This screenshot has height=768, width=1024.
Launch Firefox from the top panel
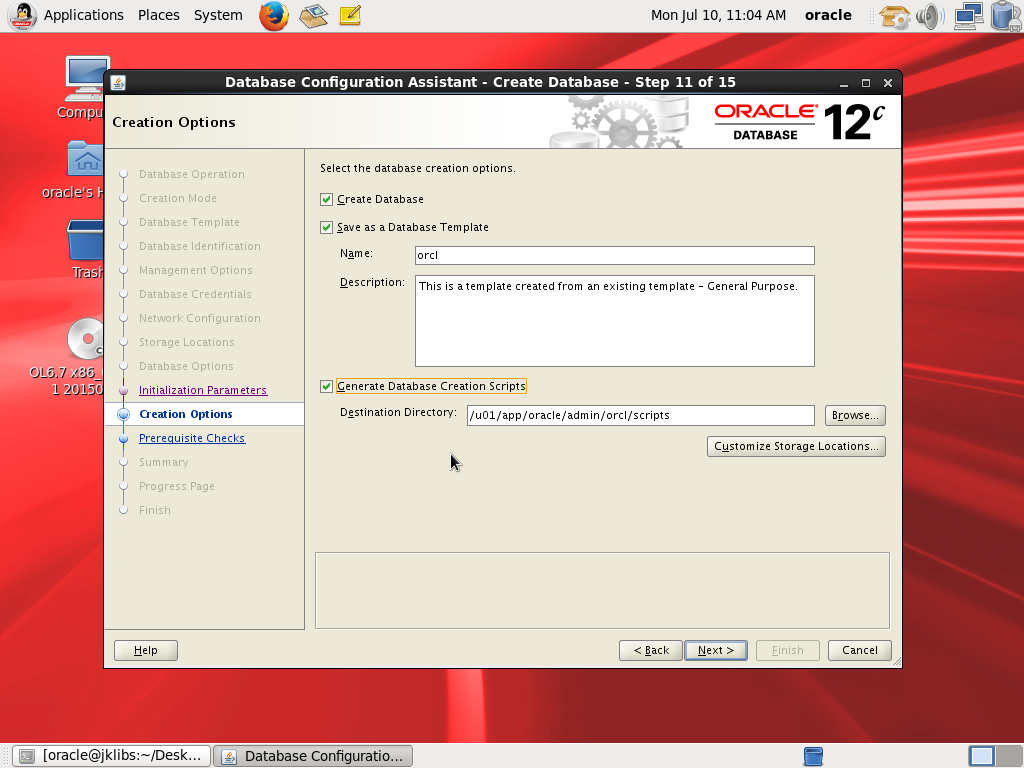tap(274, 15)
